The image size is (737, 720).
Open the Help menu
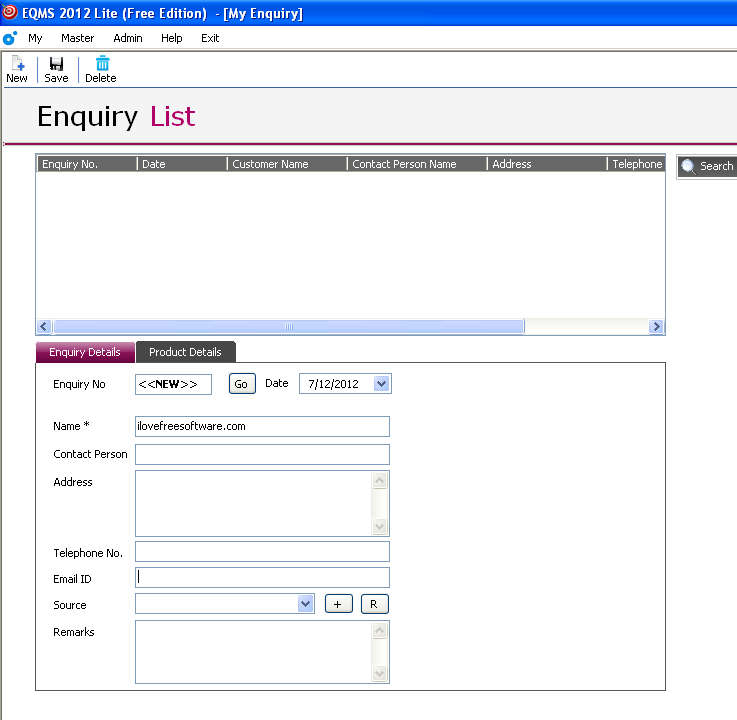(172, 38)
